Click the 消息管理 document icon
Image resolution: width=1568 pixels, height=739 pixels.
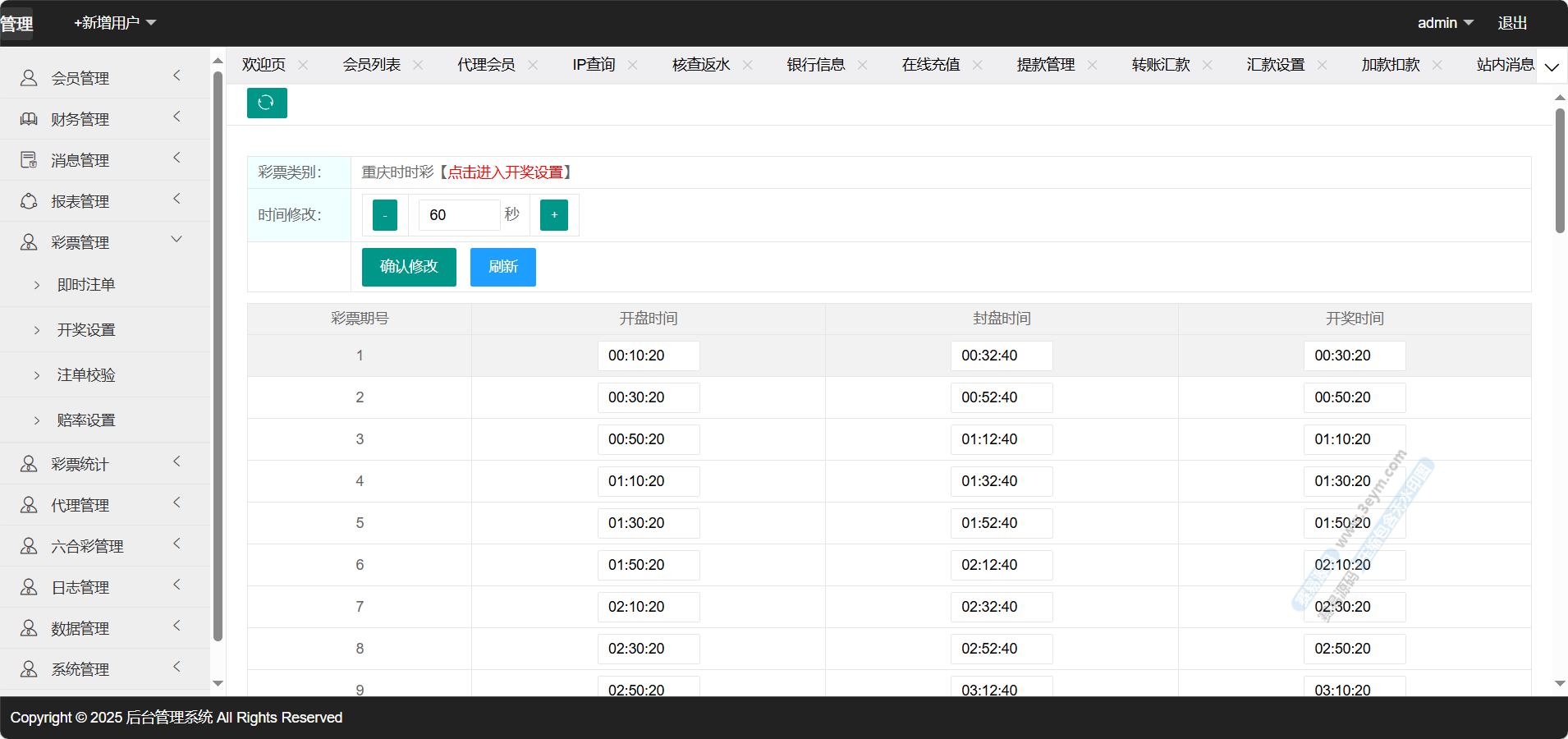tap(29, 160)
